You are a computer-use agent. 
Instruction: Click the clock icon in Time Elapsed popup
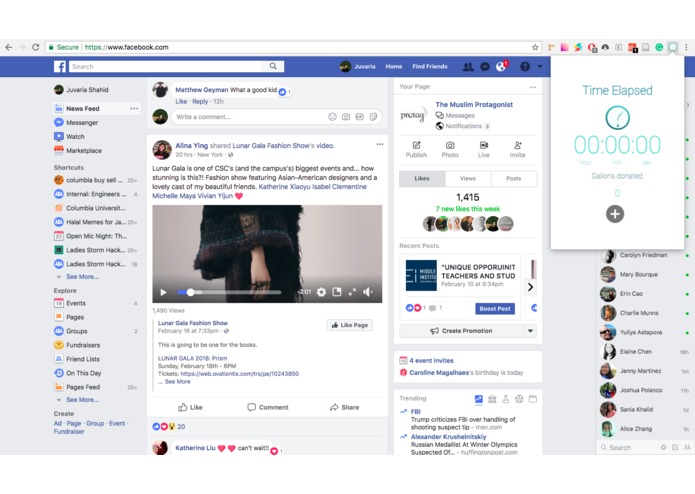[617, 117]
